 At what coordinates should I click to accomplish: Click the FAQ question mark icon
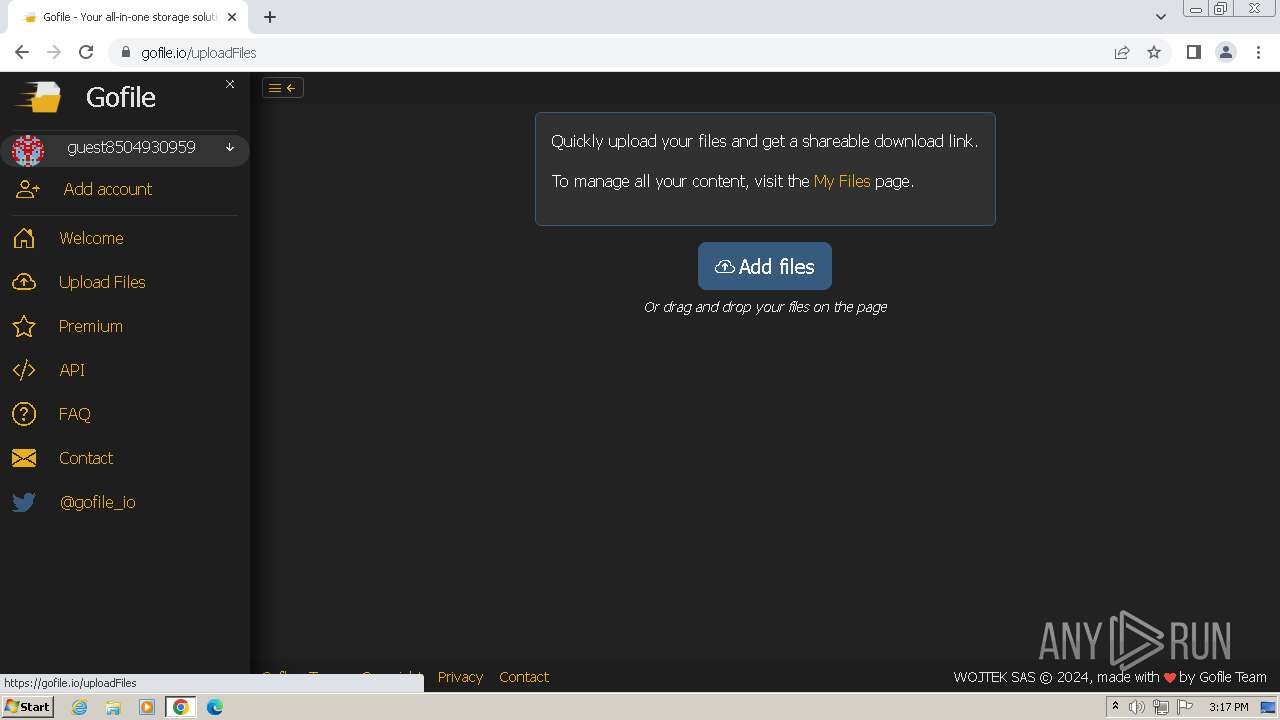click(x=24, y=414)
